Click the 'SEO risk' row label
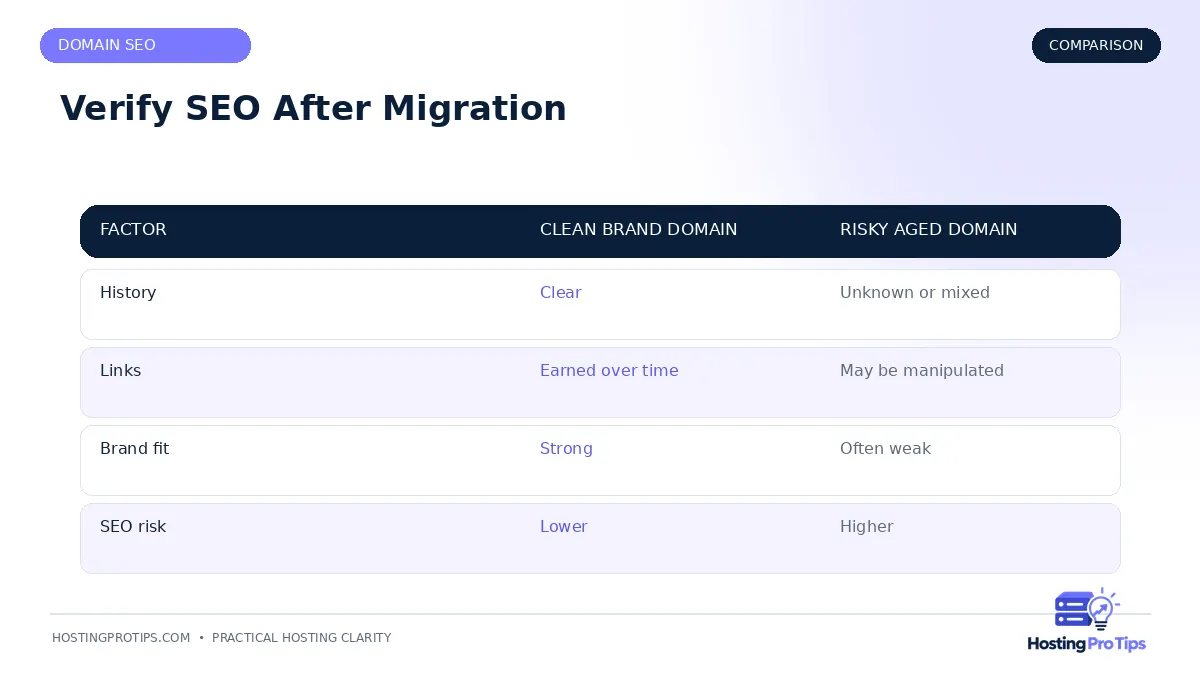The width and height of the screenshot is (1200, 675). (133, 526)
